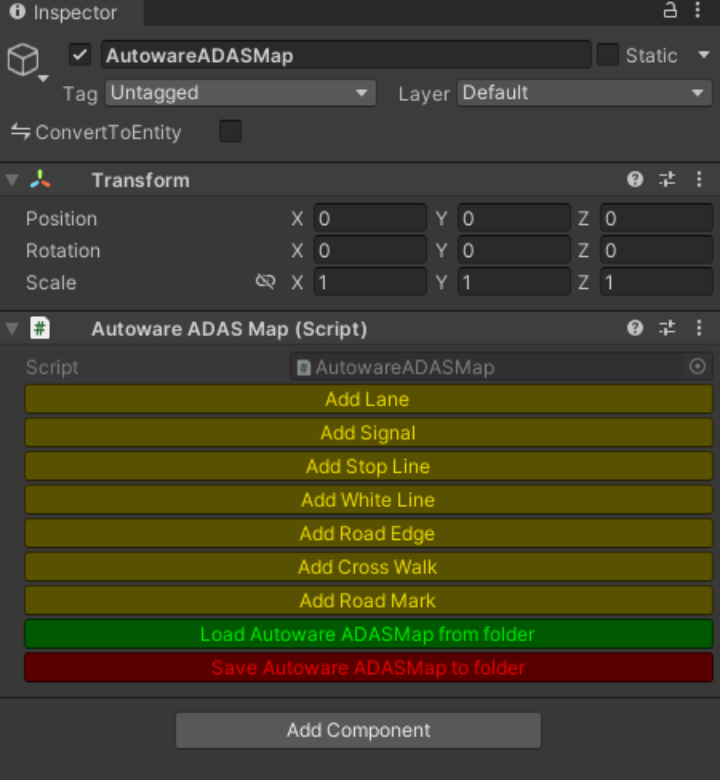The image size is (720, 780).
Task: Click the Rotation X field
Action: pyautogui.click(x=370, y=250)
